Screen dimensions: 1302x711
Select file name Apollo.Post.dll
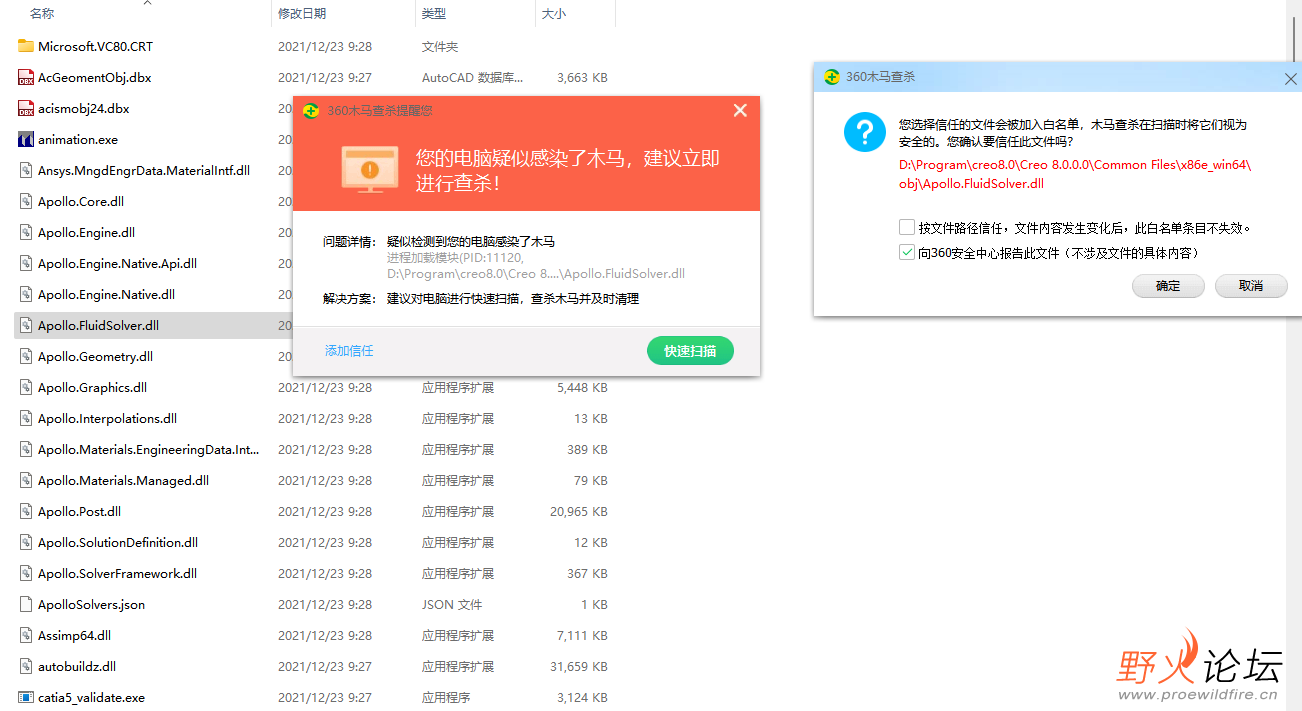79,511
